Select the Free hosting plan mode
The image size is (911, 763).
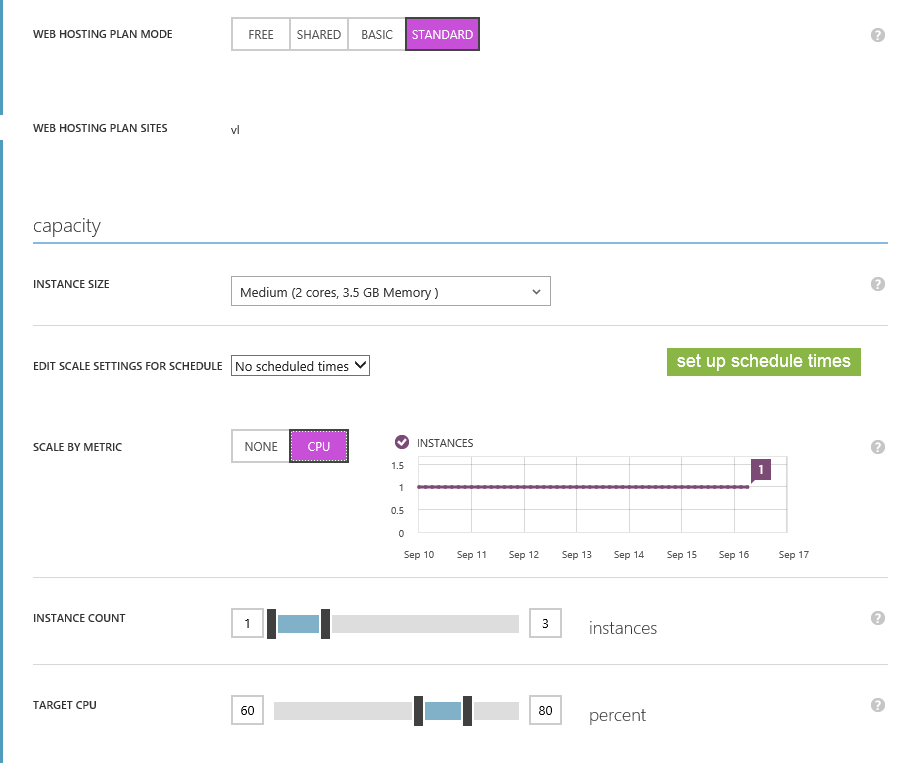[x=261, y=34]
